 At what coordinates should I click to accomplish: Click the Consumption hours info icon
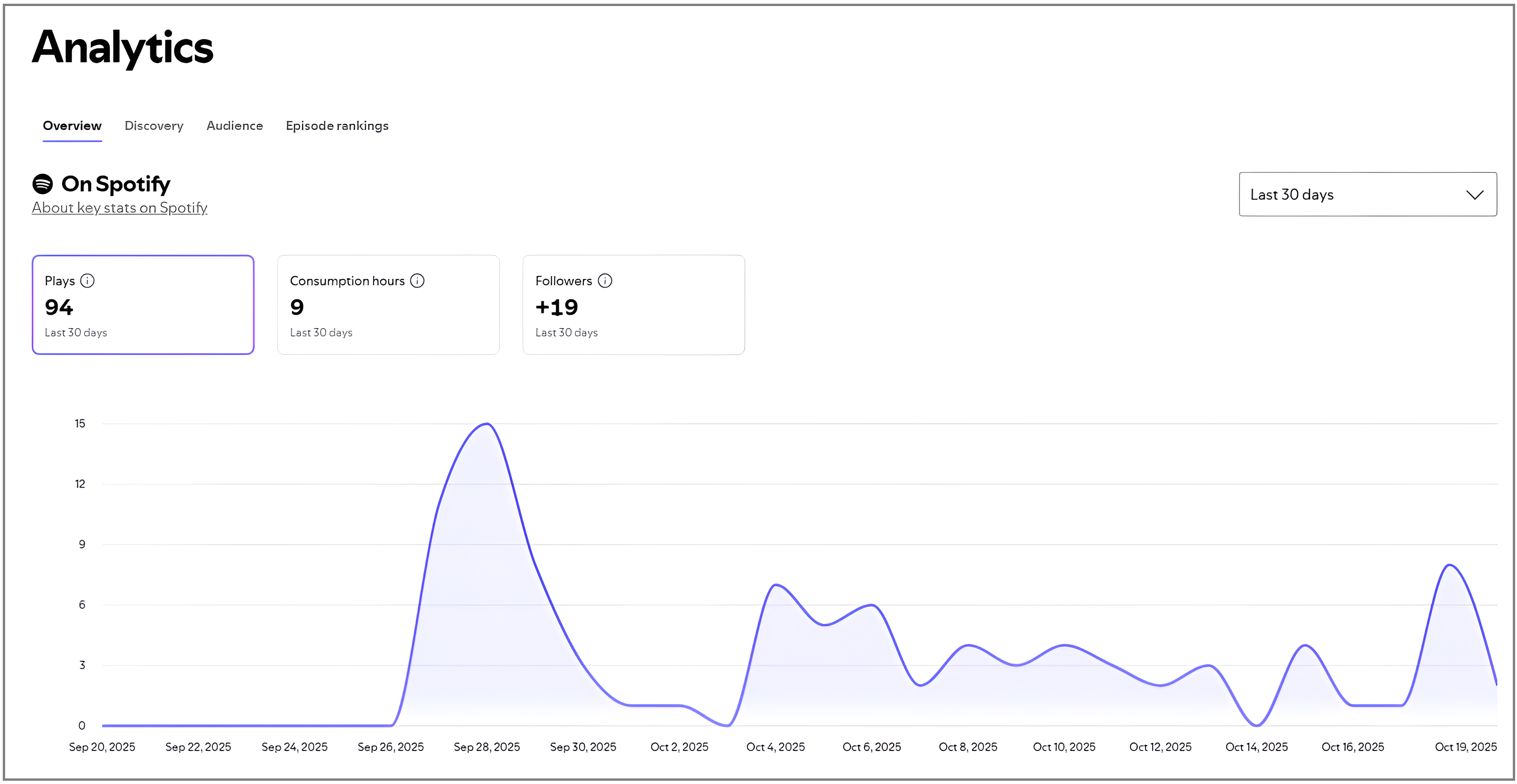[x=417, y=281]
